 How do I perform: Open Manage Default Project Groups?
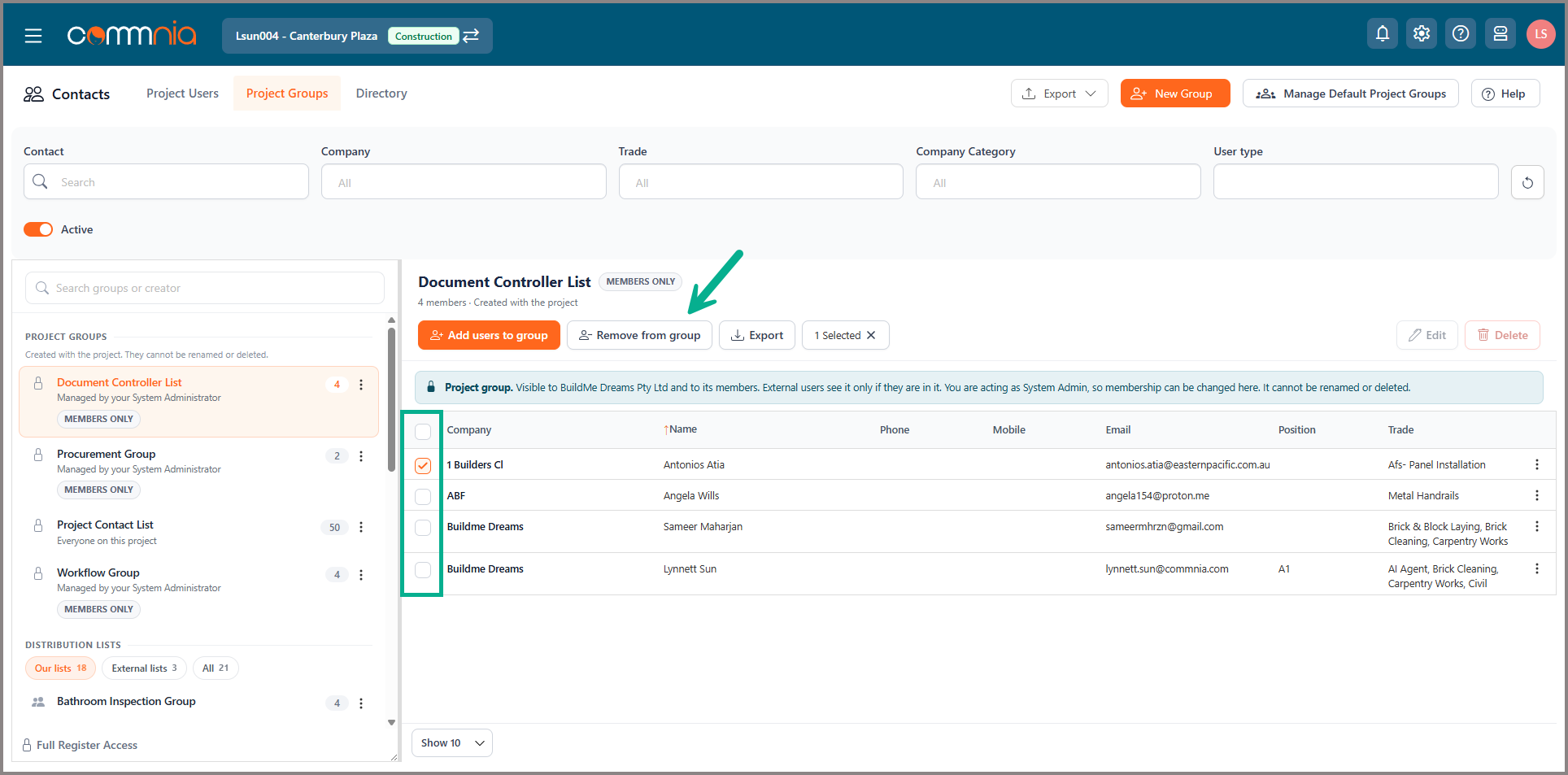[1350, 94]
